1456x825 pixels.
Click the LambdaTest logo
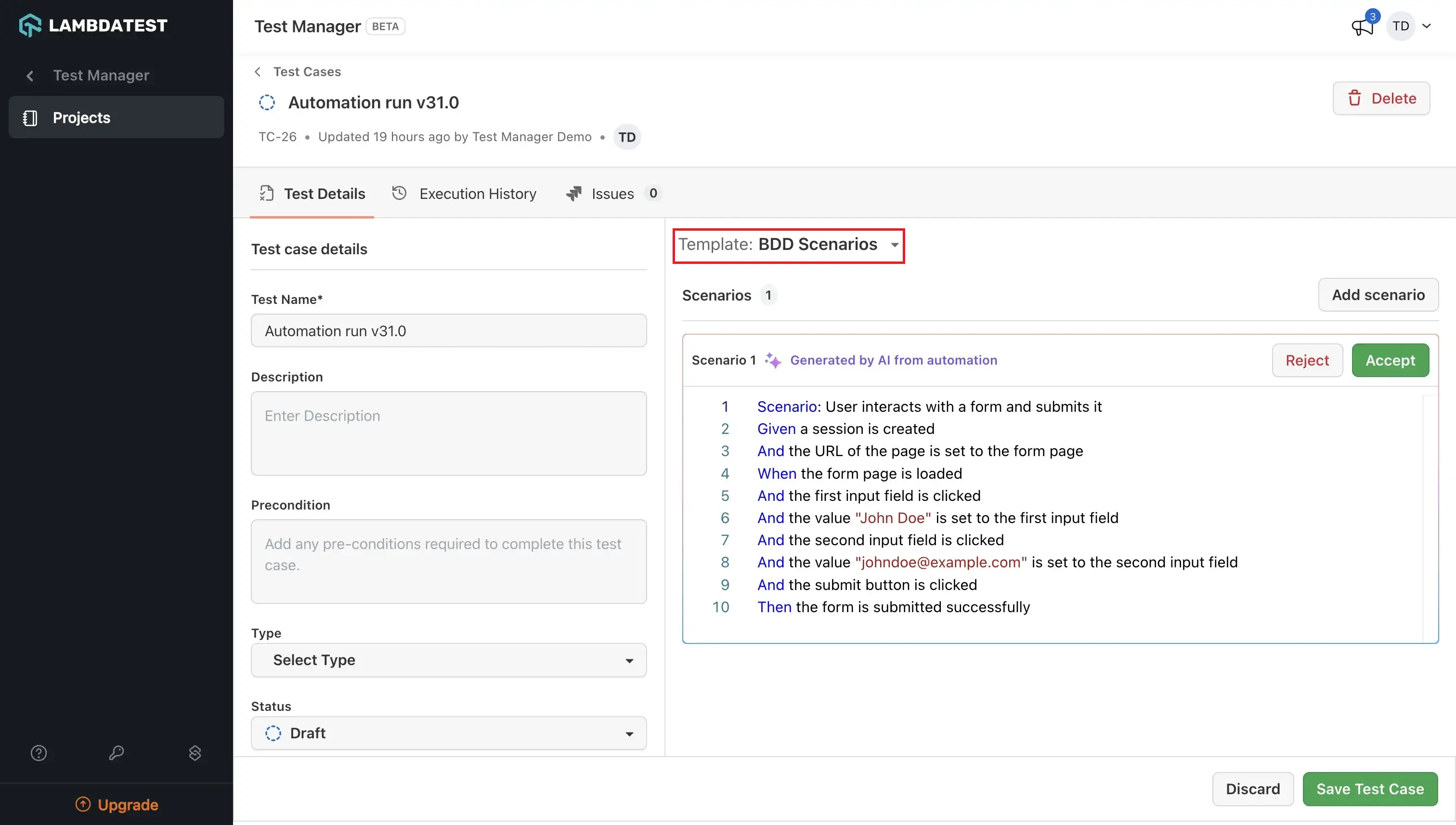(93, 26)
